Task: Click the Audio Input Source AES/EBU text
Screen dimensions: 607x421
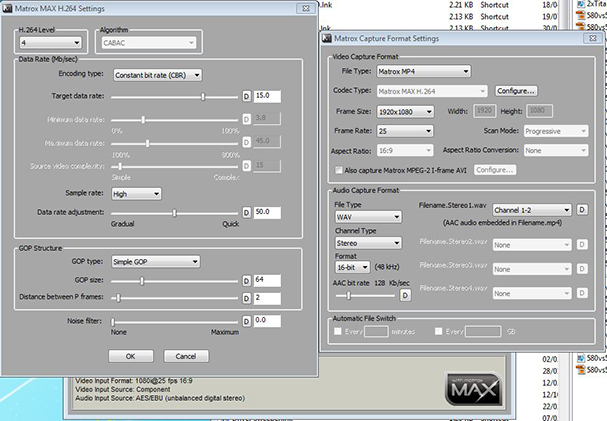Action: 160,398
